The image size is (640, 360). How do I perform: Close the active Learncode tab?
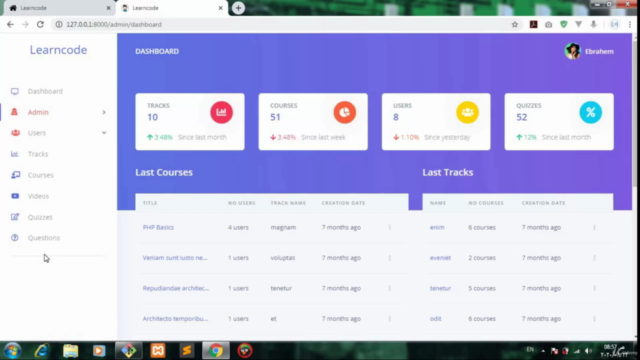(220, 8)
